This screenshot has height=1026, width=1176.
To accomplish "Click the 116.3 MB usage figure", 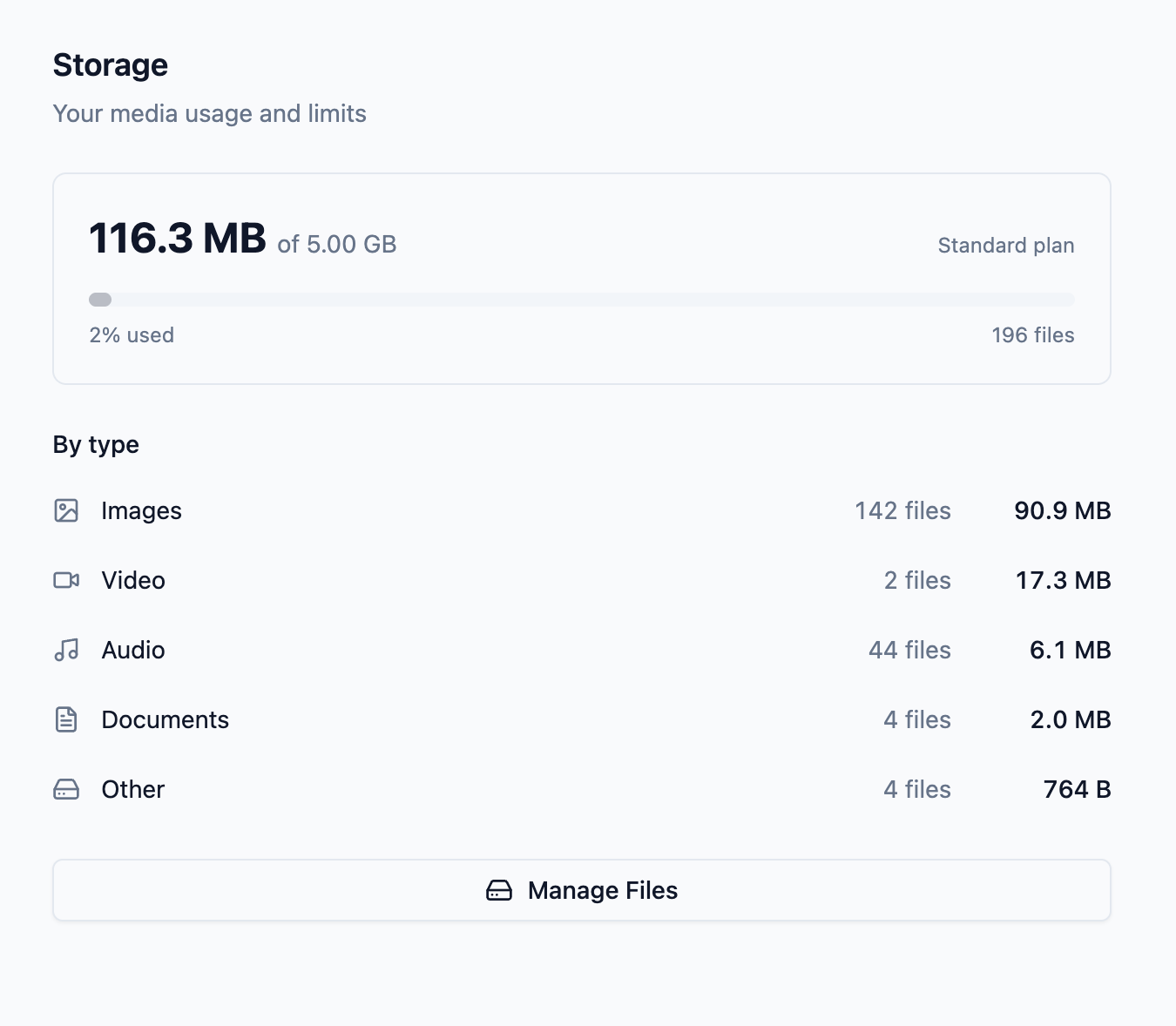I will [178, 239].
